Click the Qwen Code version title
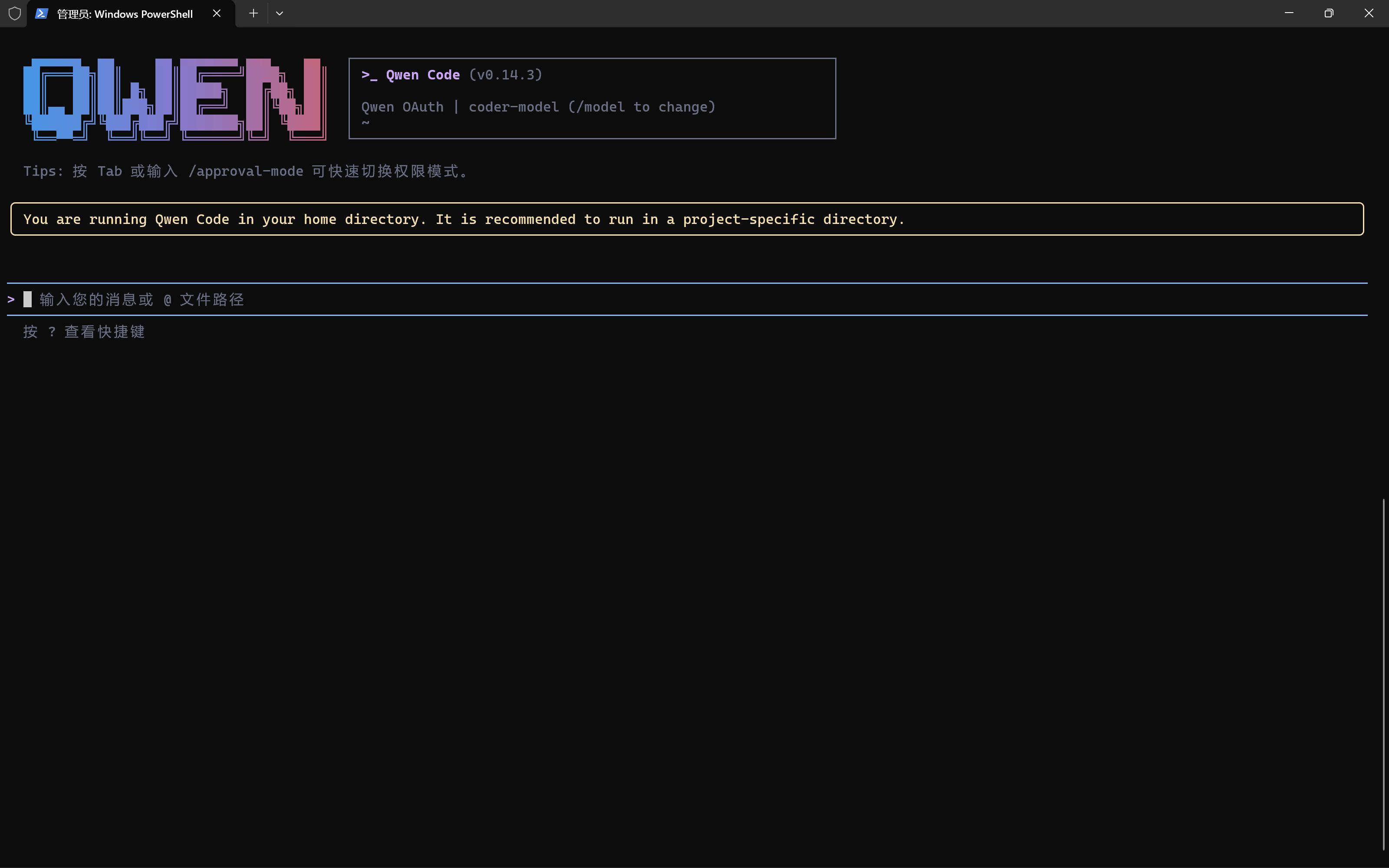This screenshot has width=1389, height=868. point(422,75)
